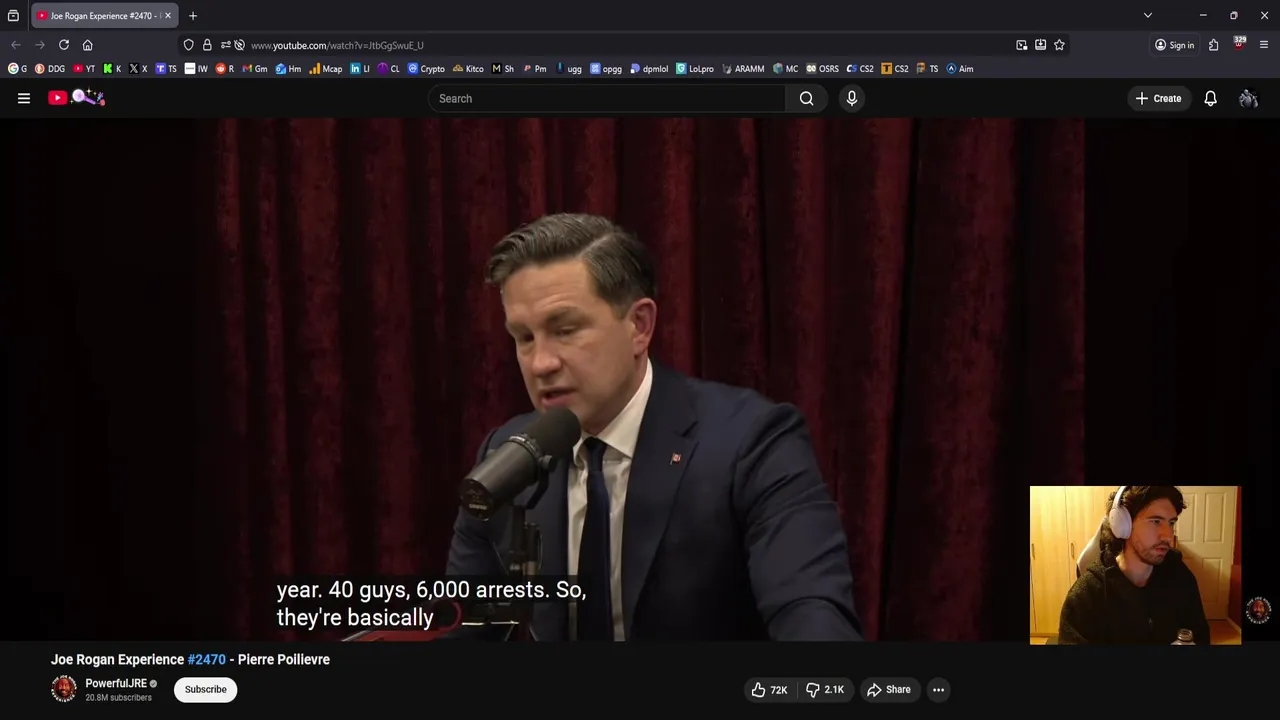Viewport: 1280px width, 720px height.
Task: Open the ugg bookmark
Action: 569,69
